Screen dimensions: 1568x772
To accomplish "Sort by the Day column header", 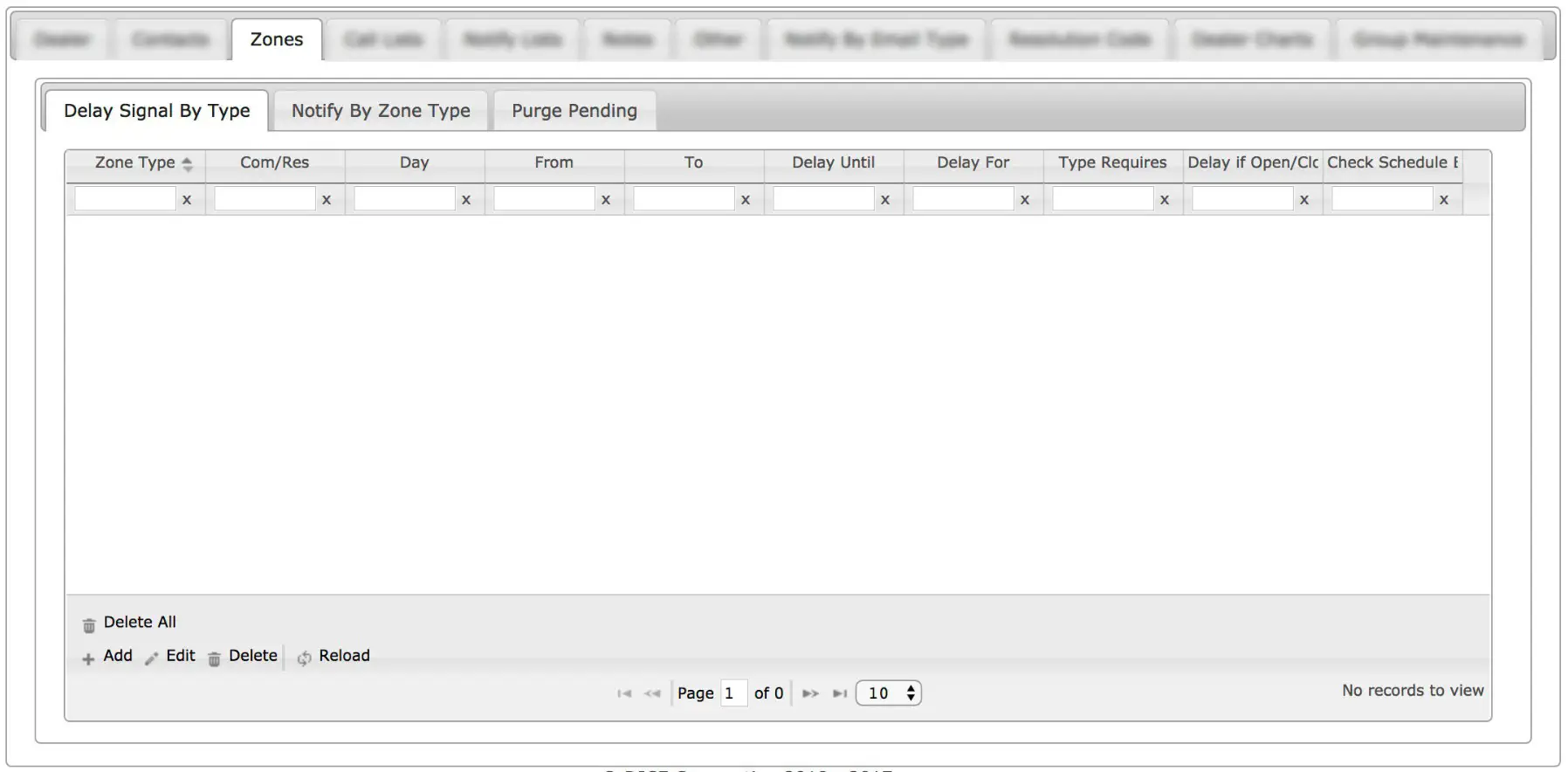I will (x=415, y=162).
